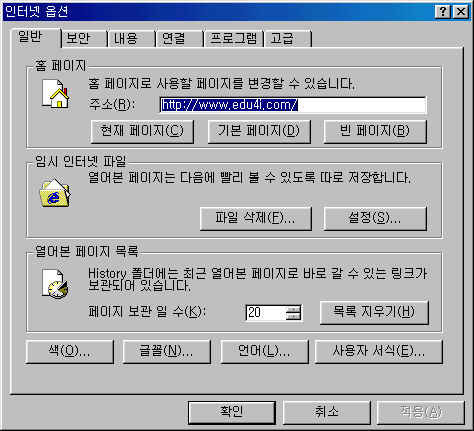Click the History clock page icon

click(55, 284)
